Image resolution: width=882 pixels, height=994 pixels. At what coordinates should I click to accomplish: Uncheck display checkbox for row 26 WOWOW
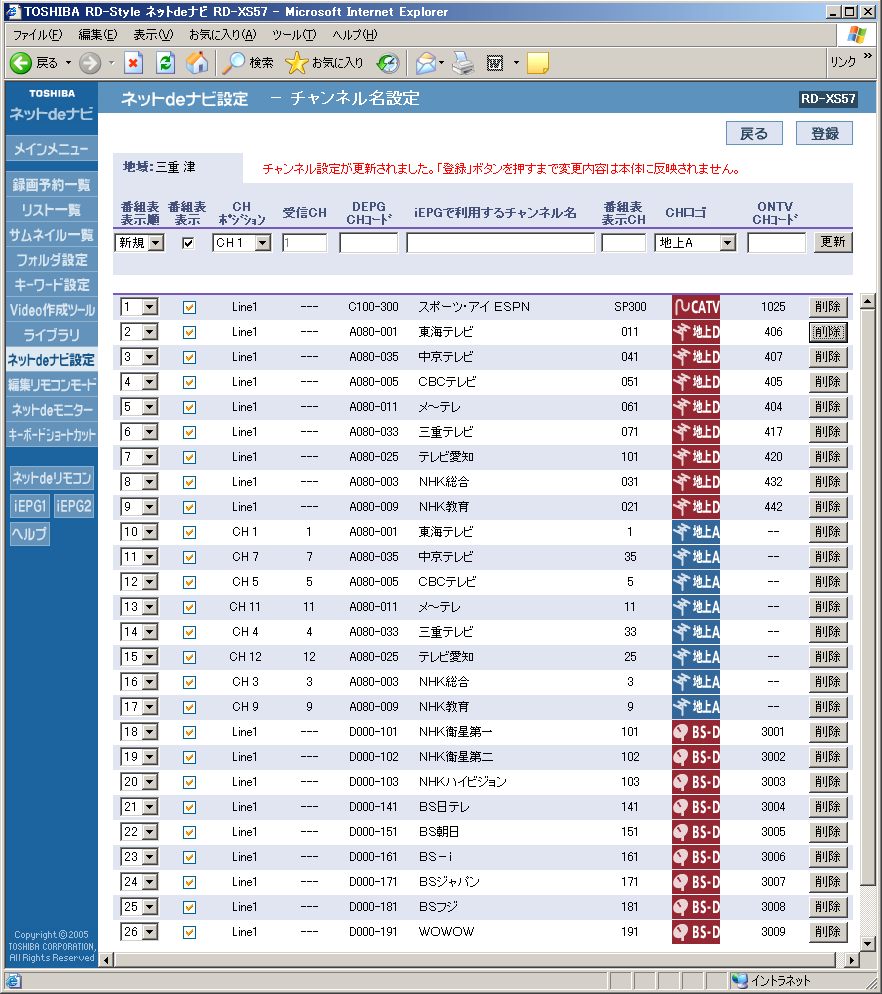point(189,932)
